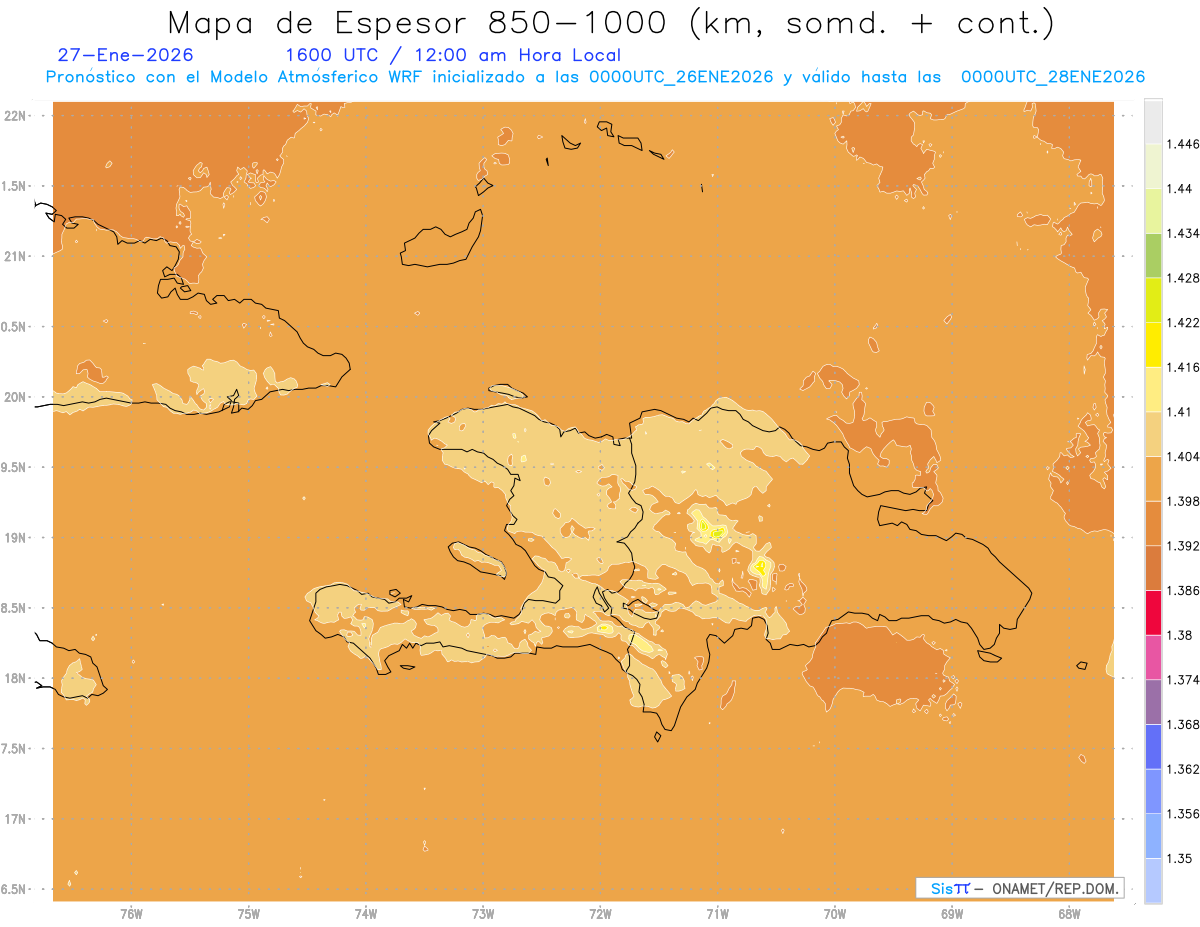
Task: Click the '17N' latitude axis label
Action: click(x=16, y=819)
